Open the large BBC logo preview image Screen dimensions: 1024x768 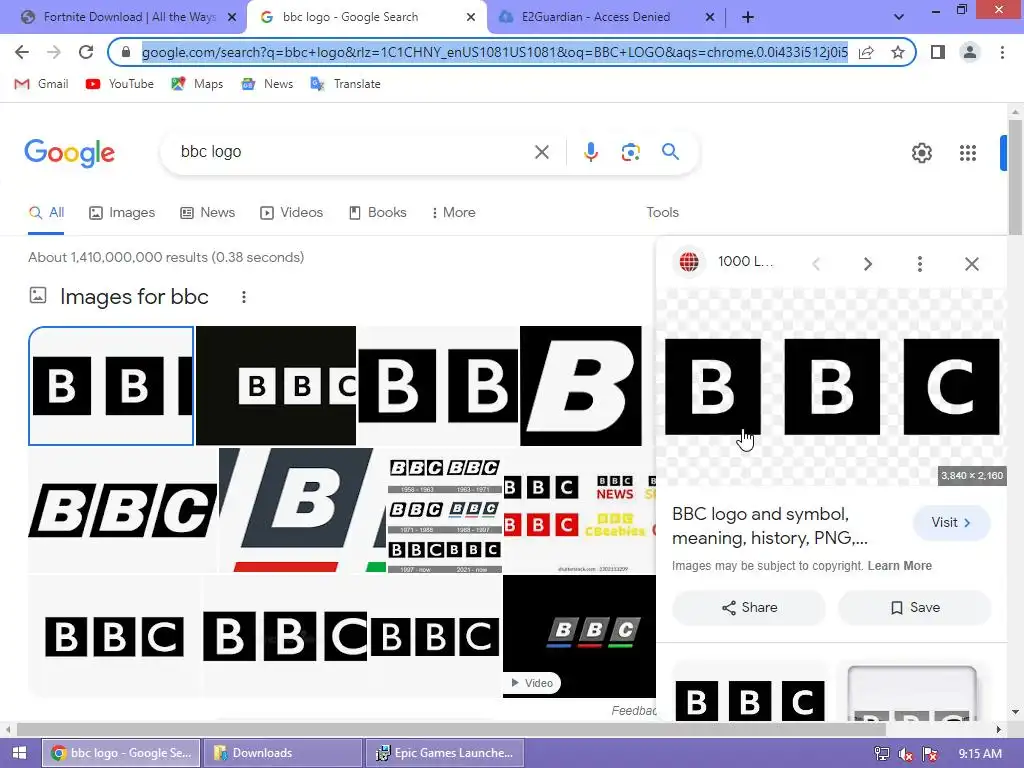831,387
